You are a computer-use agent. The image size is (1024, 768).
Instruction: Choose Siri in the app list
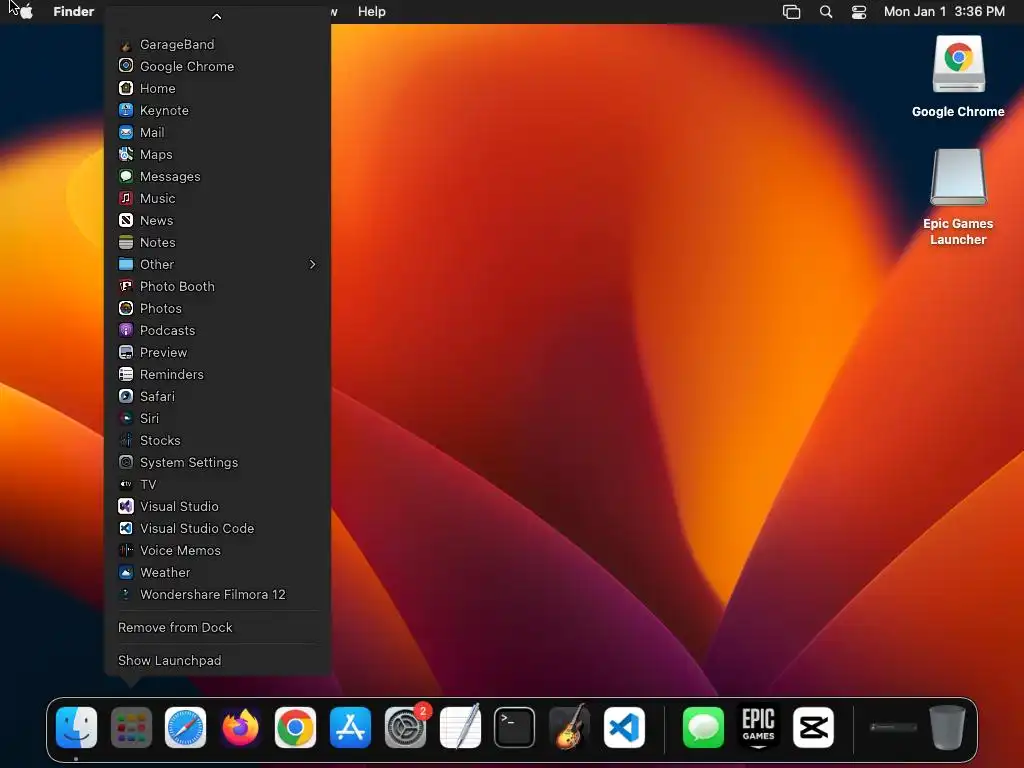coord(217,419)
